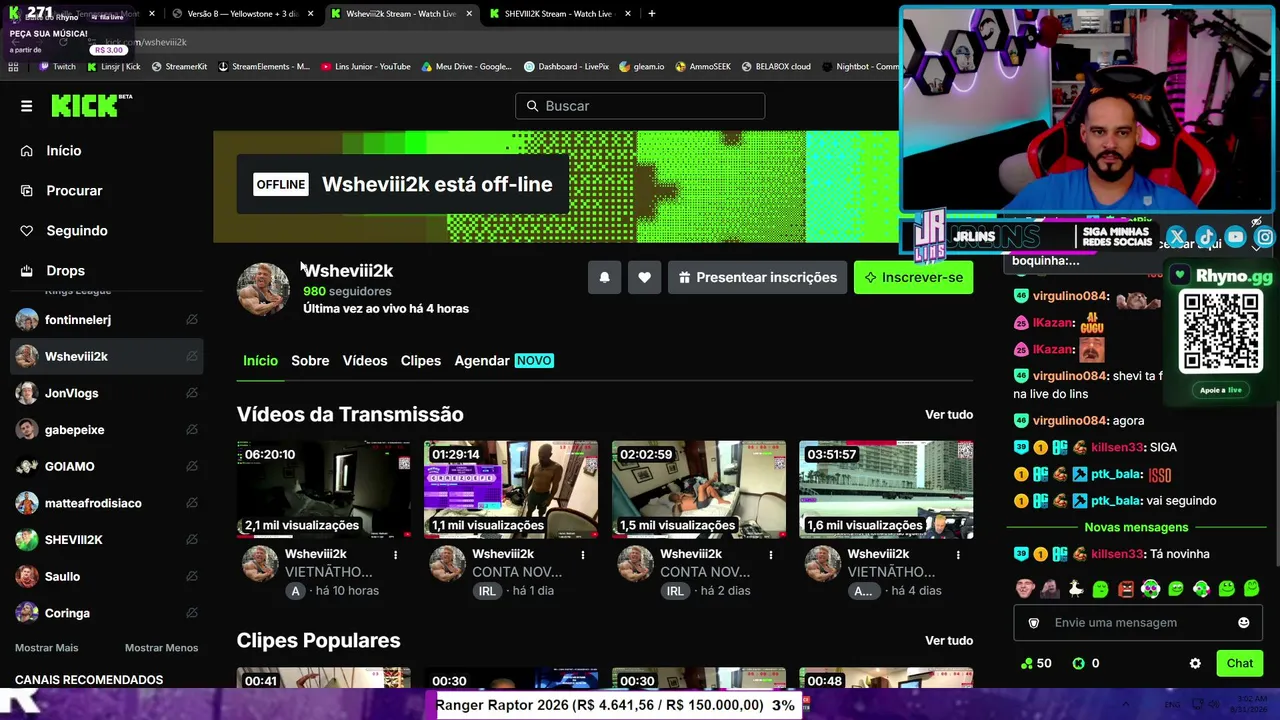Click the green Inscrever-se button

click(x=913, y=277)
